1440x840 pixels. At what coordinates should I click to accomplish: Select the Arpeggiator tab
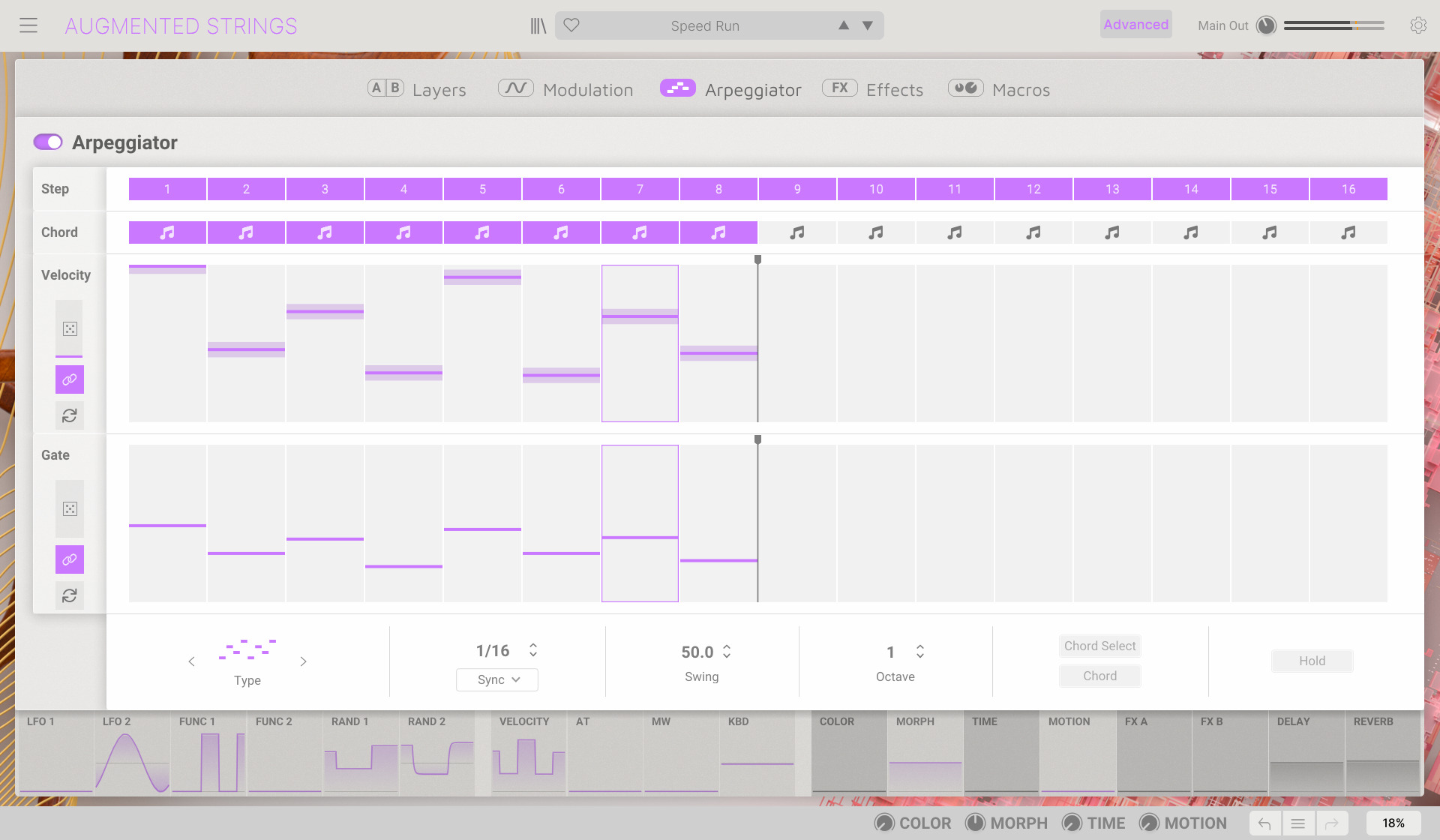pos(730,89)
